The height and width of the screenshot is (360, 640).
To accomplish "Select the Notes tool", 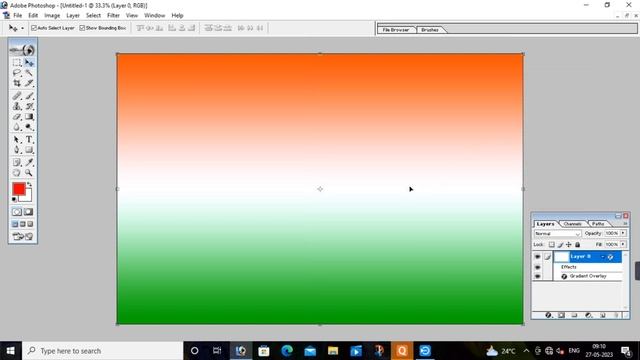I will coord(17,162).
